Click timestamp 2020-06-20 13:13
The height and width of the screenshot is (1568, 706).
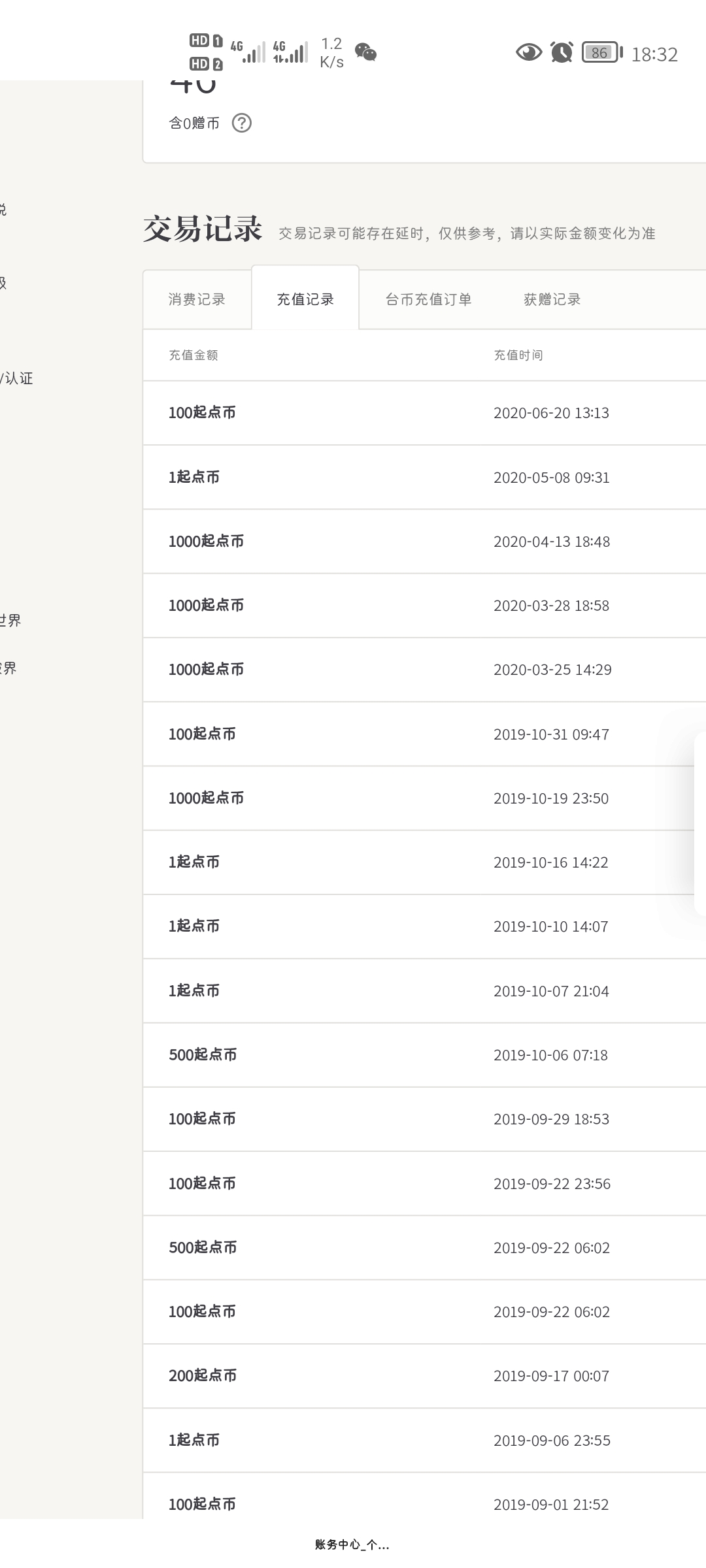pos(551,413)
